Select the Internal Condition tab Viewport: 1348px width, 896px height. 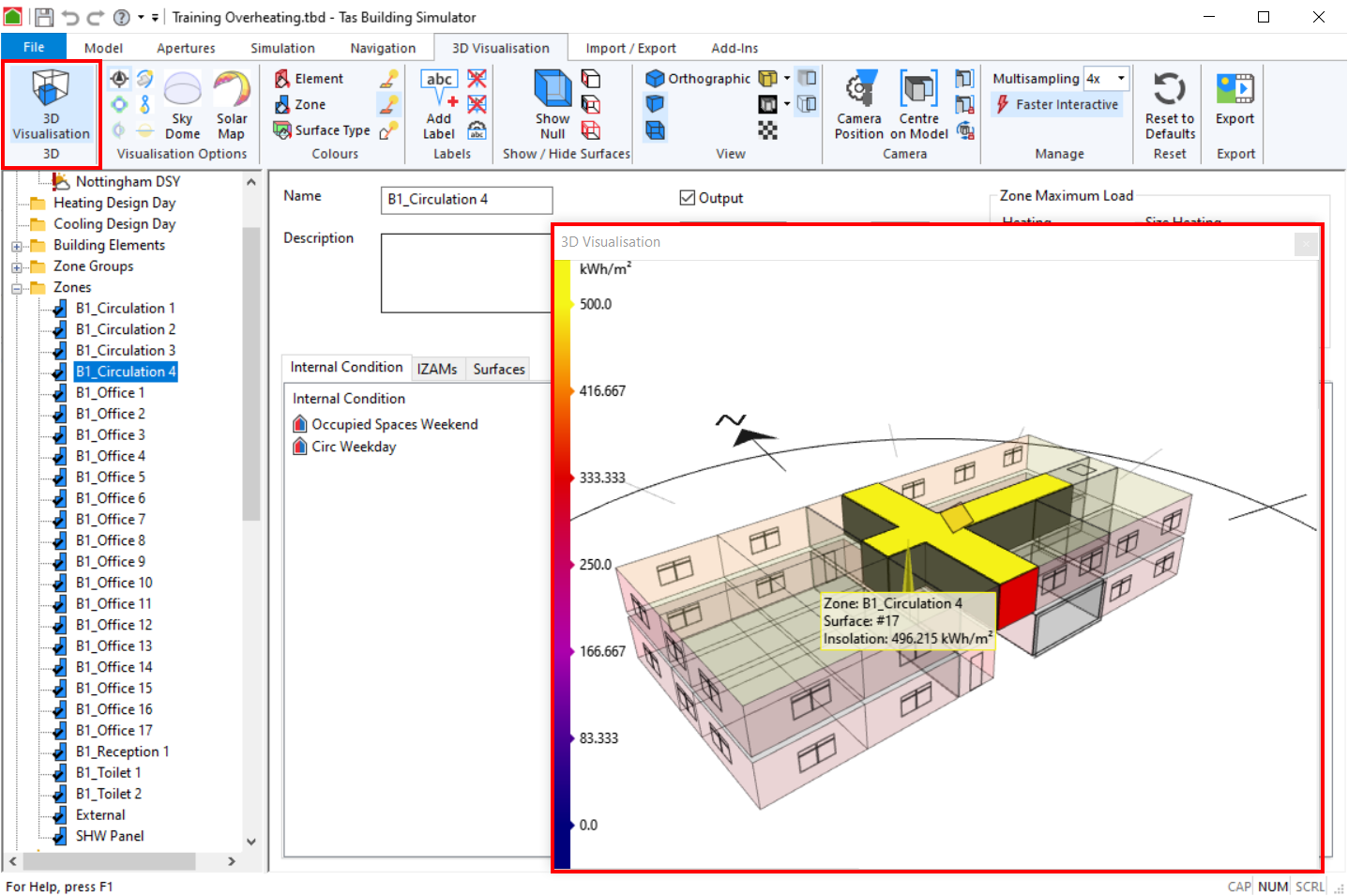point(346,367)
